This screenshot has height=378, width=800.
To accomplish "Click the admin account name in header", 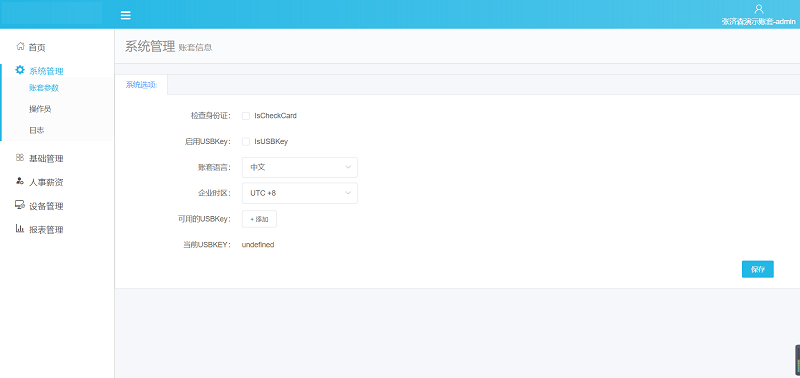I will [x=758, y=21].
